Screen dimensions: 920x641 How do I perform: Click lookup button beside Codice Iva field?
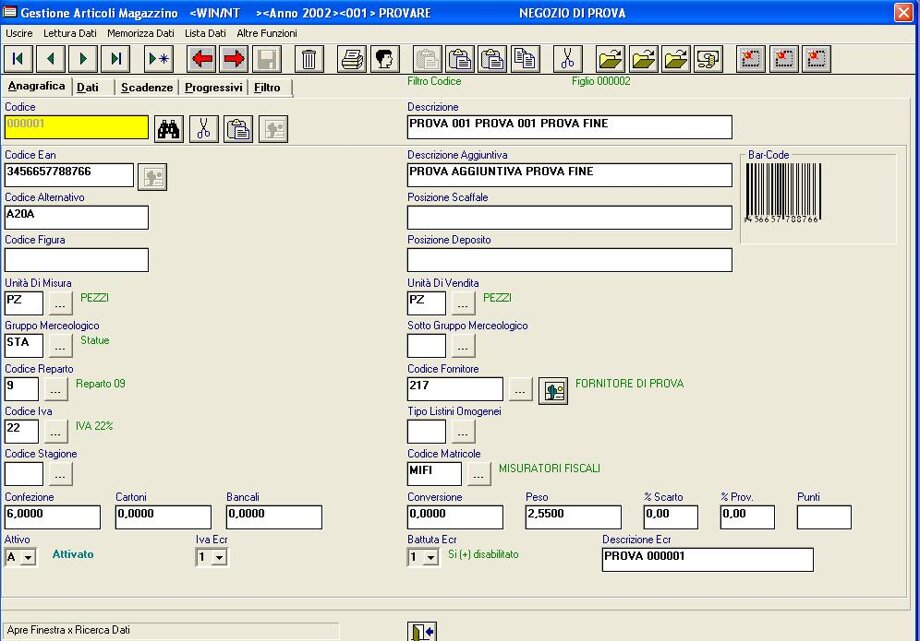coord(56,432)
